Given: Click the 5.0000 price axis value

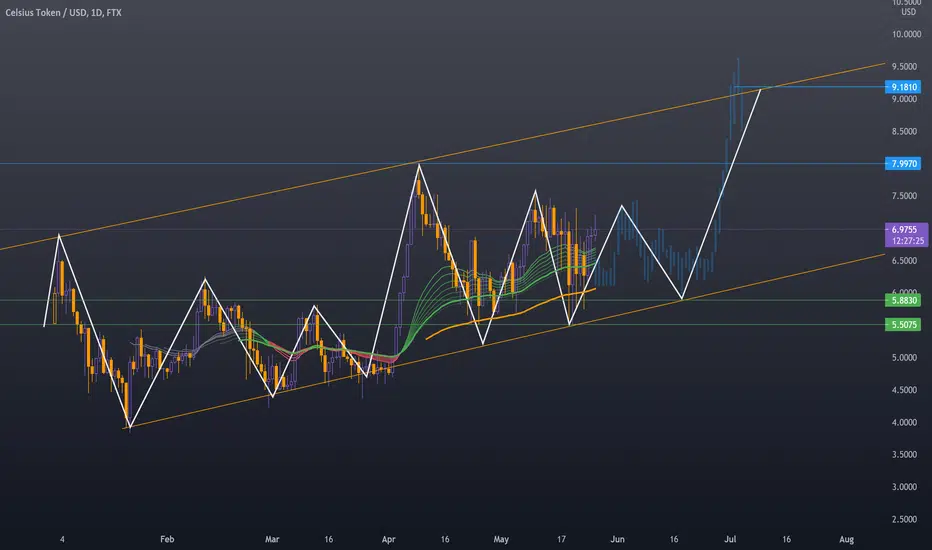Looking at the screenshot, I should coord(904,358).
